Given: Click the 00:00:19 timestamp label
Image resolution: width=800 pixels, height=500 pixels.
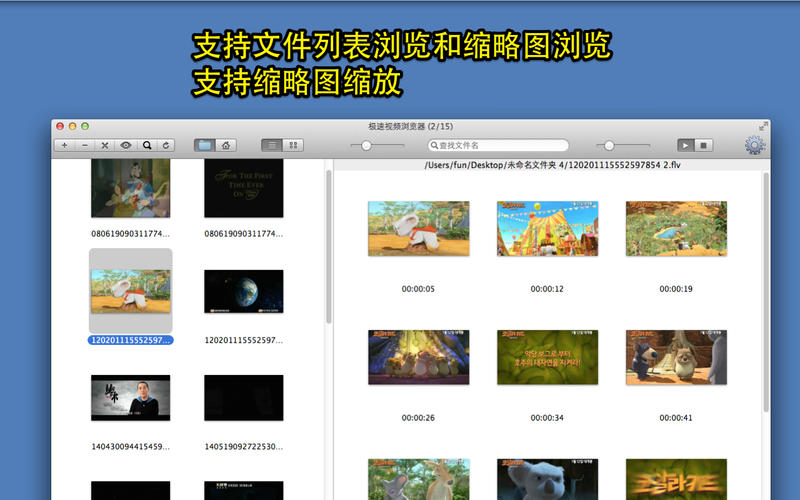Looking at the screenshot, I should [x=676, y=289].
